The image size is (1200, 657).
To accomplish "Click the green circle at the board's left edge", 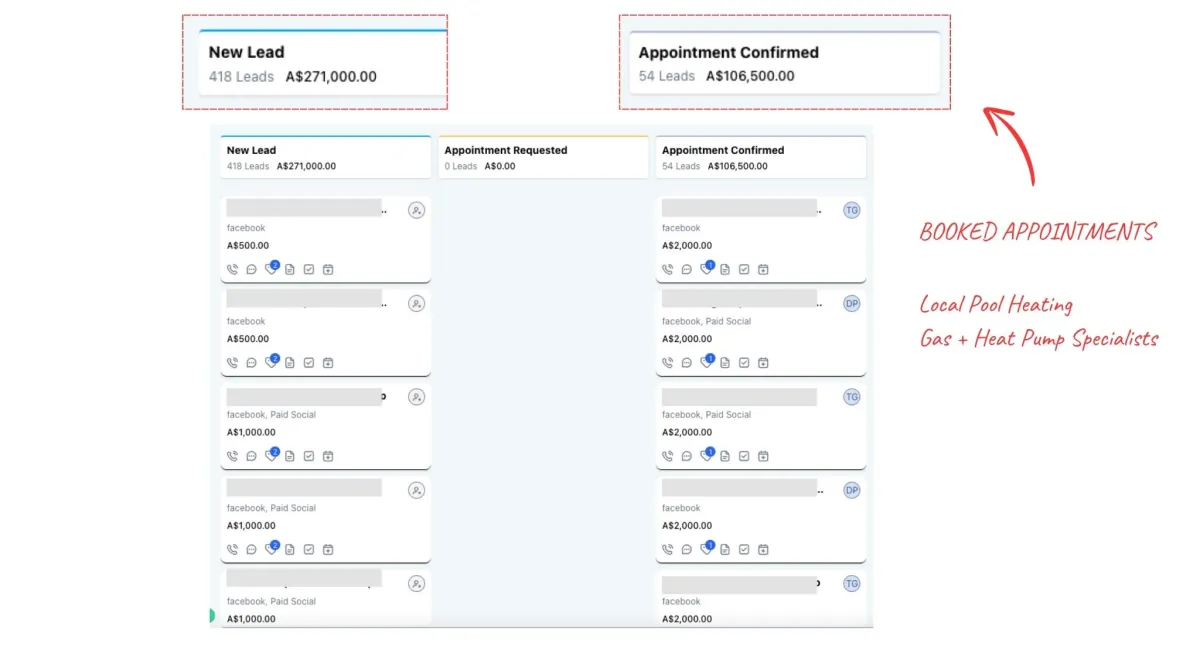I will (211, 615).
